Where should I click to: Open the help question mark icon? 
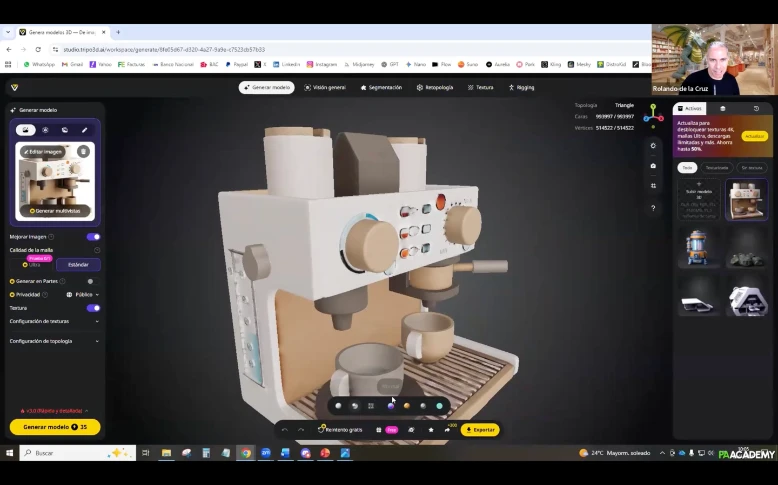pyautogui.click(x=653, y=208)
